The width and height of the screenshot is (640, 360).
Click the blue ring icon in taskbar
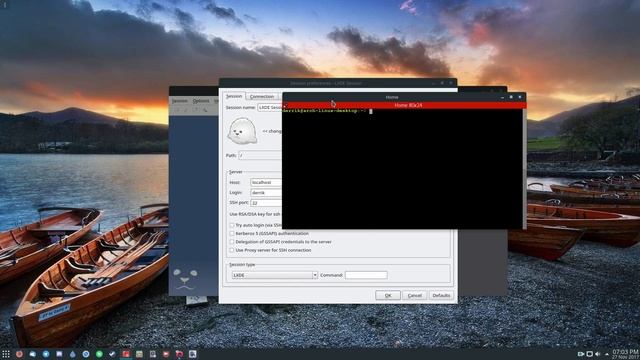(86, 354)
